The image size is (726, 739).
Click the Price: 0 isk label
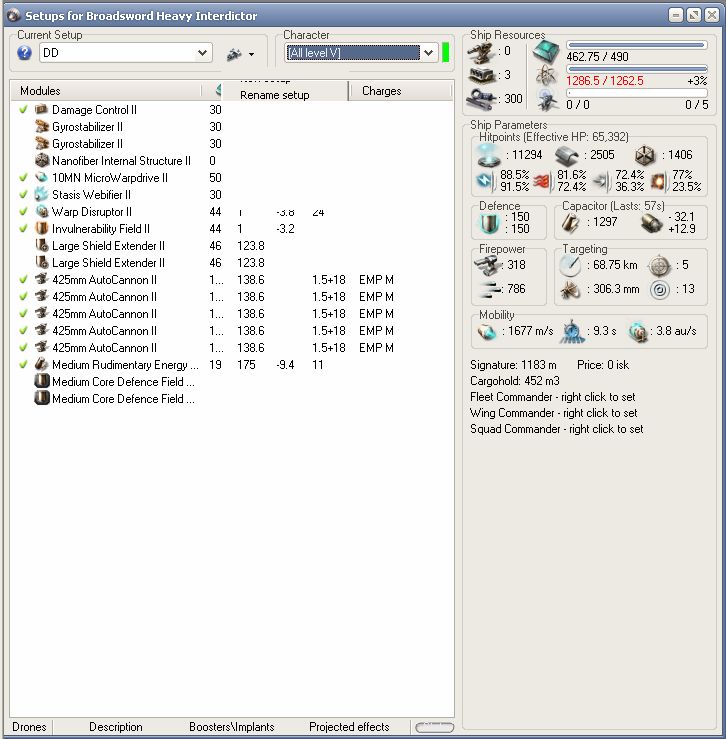(603, 365)
